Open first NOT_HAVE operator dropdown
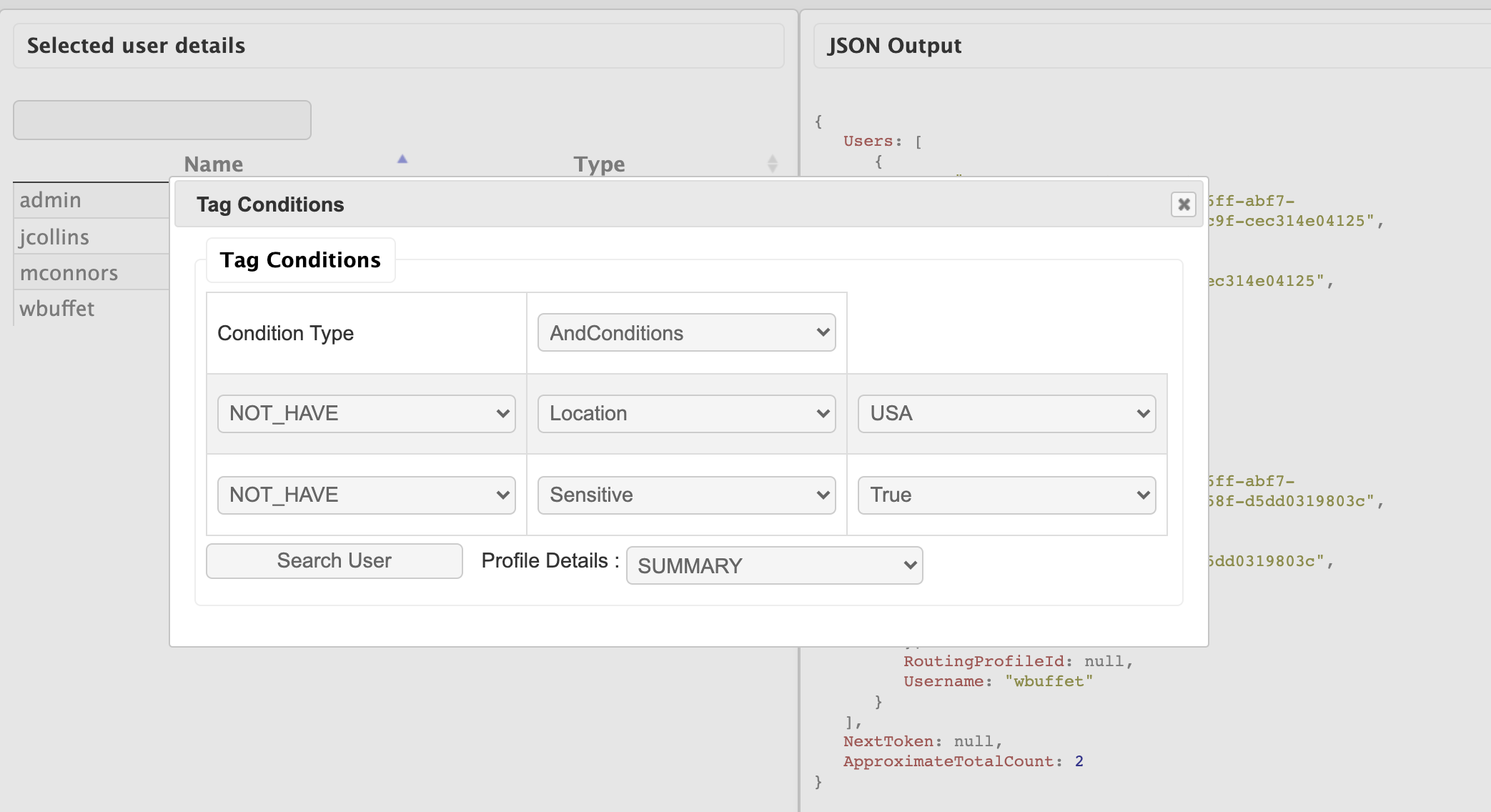This screenshot has height=812, width=1491. (366, 414)
